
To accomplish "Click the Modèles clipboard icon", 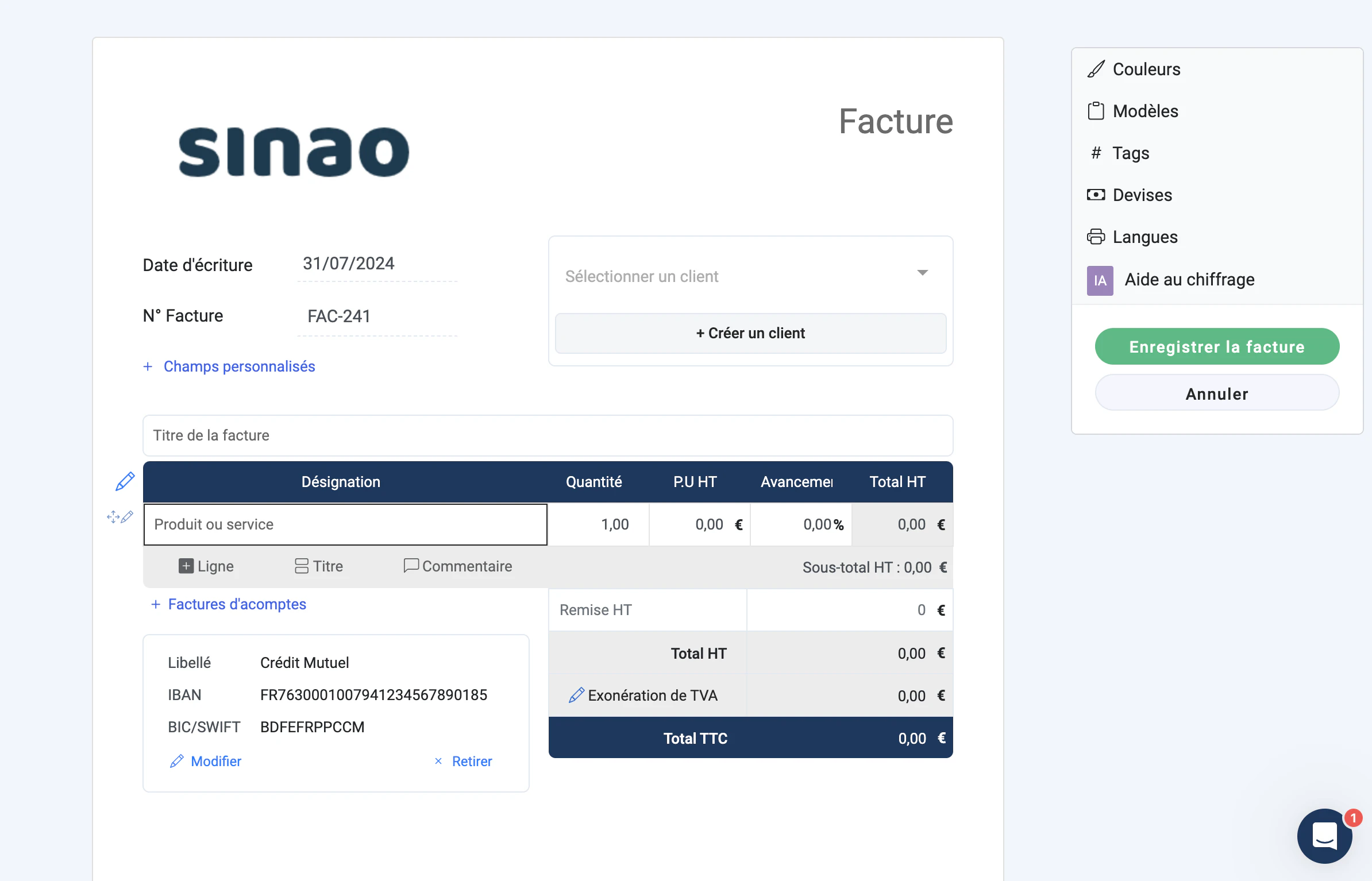I will click(x=1096, y=111).
